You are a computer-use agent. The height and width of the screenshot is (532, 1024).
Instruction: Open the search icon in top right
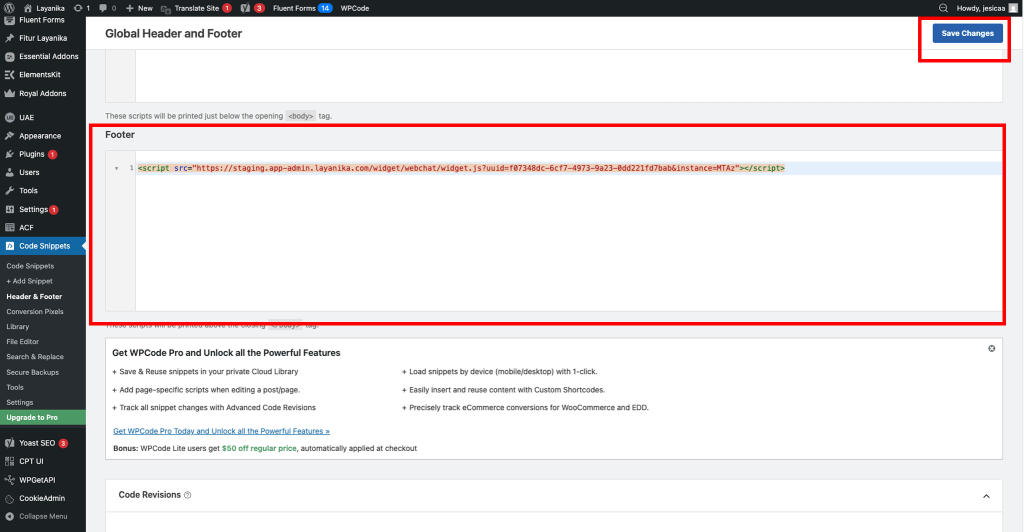coord(942,7)
